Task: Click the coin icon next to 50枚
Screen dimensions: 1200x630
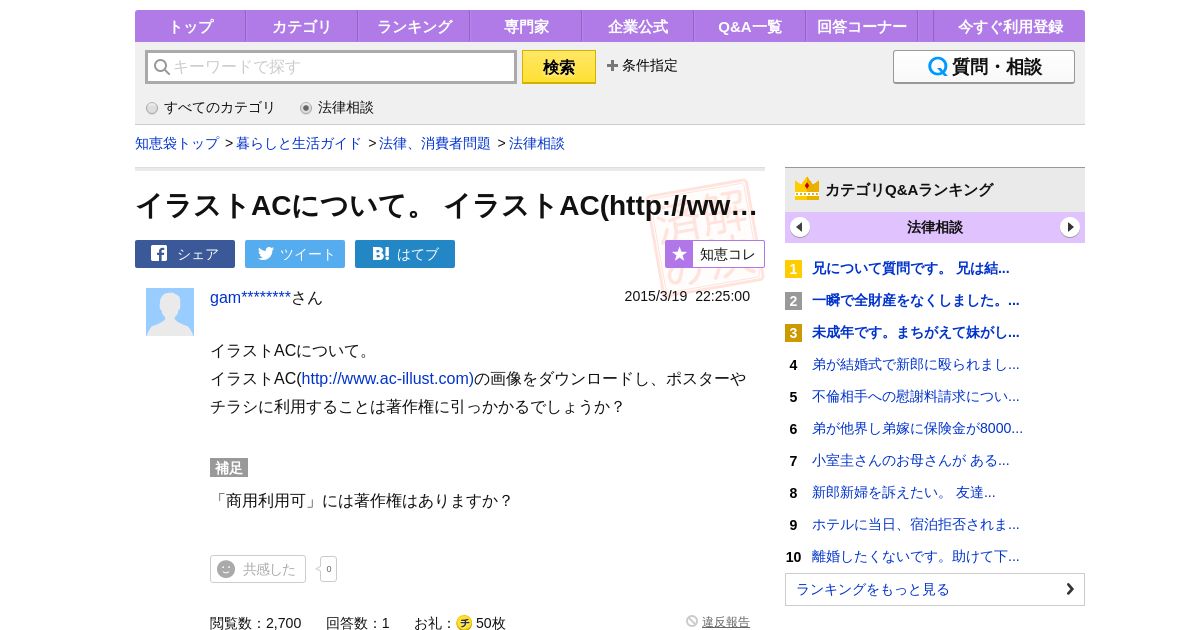Action: (464, 622)
